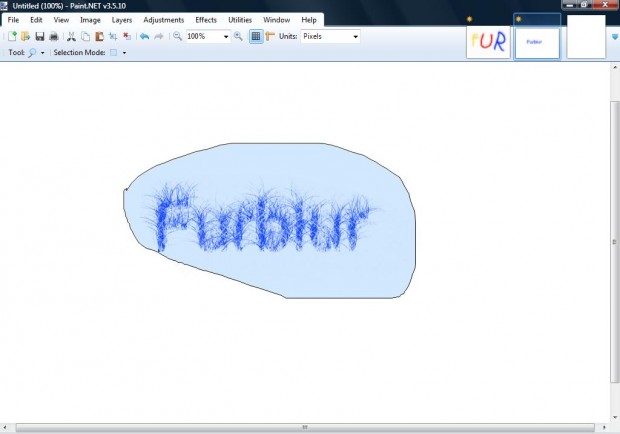Open the zoom percentage dropdown
This screenshot has height=434, width=620.
(x=226, y=37)
